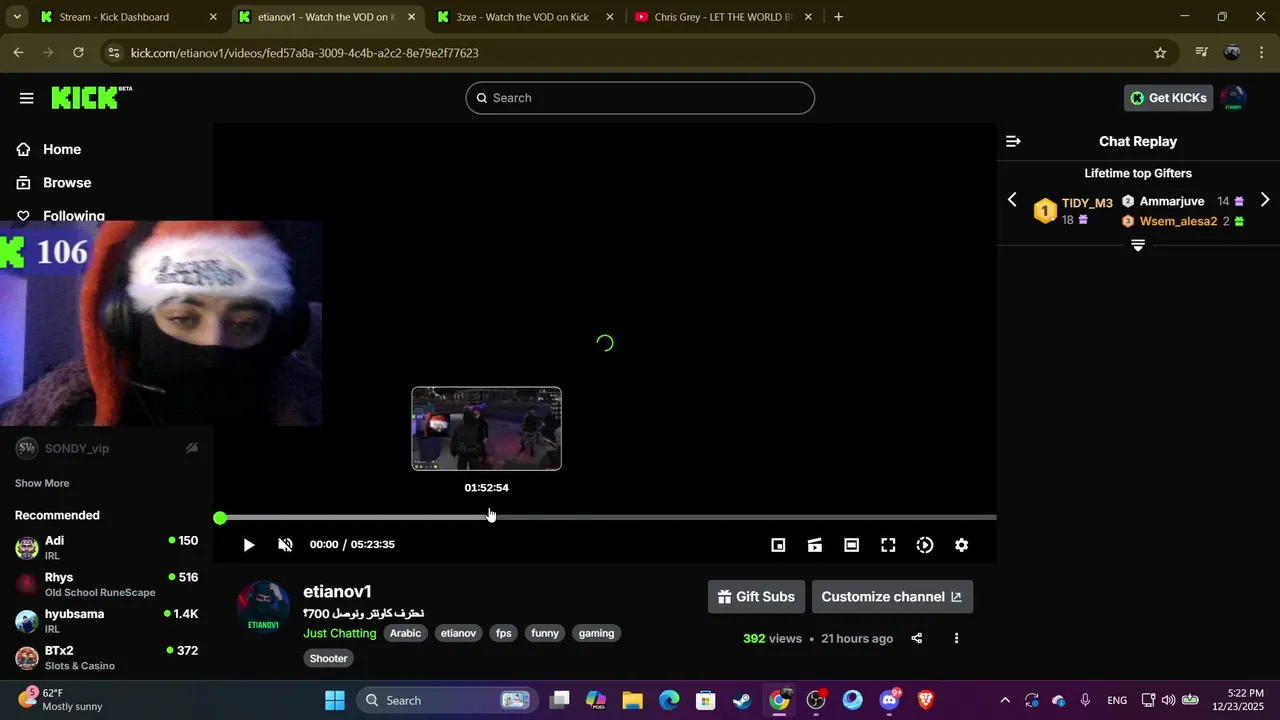Show hidden system tray icons
Image resolution: width=1280 pixels, height=720 pixels.
1005,700
